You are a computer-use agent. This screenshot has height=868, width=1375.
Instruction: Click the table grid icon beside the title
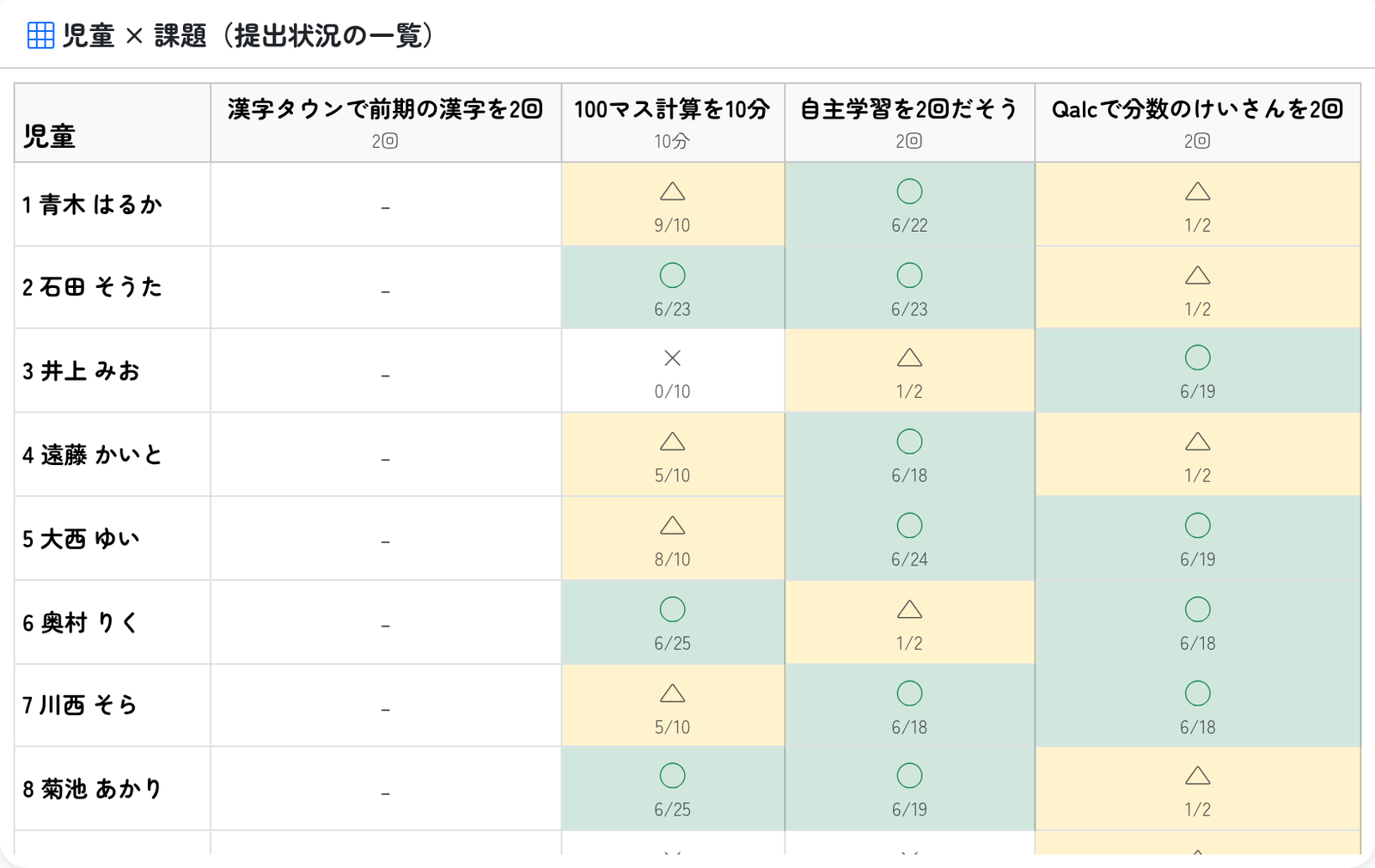pos(40,35)
